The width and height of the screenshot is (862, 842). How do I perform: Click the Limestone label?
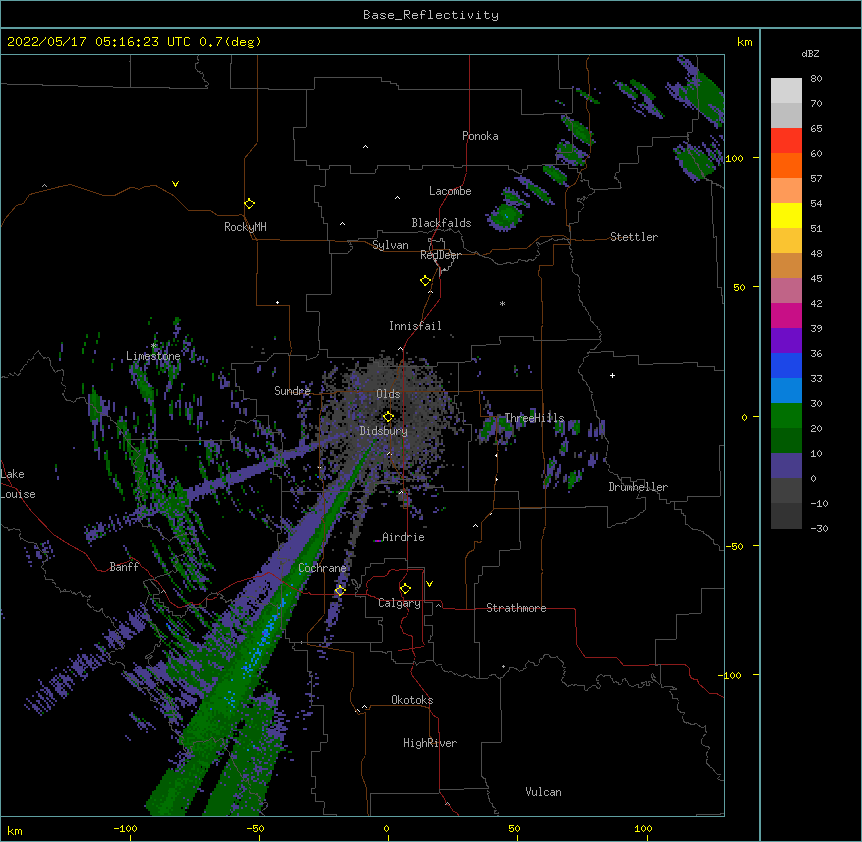point(153,356)
